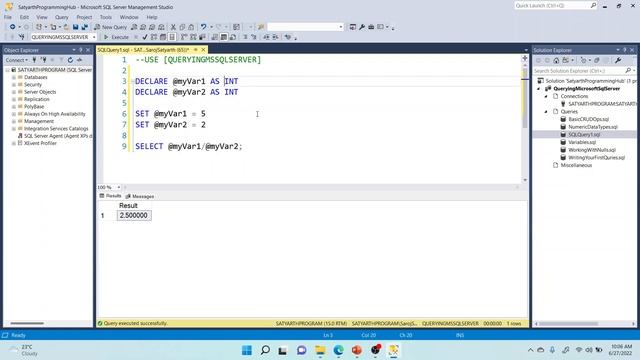The width and height of the screenshot is (640, 360).
Task: Select Always On High Availability node
Action: tap(55, 114)
